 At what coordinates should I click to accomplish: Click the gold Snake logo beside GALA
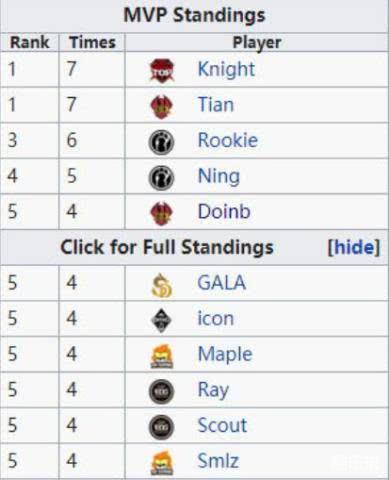pyautogui.click(x=162, y=285)
